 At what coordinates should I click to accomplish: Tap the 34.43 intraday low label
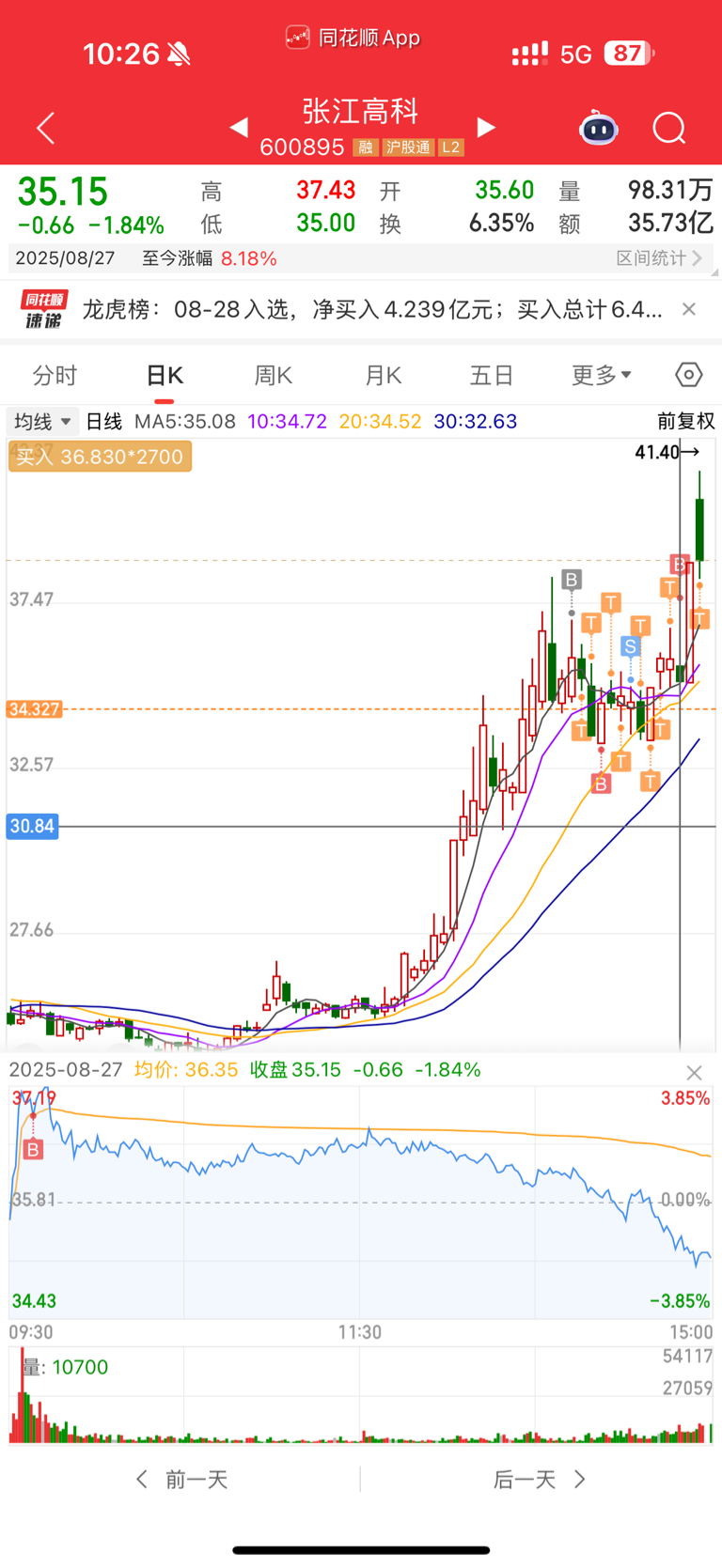pos(34,1301)
